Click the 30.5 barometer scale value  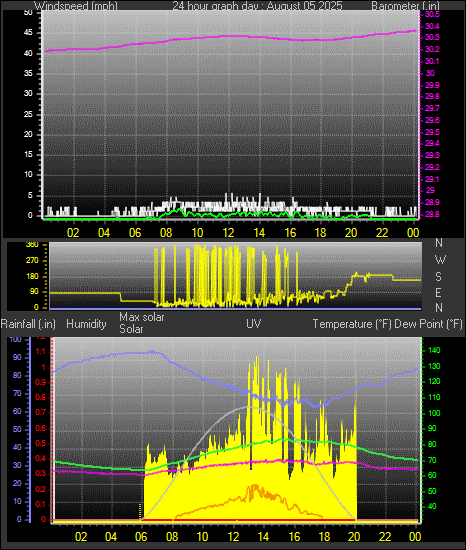(432, 14)
